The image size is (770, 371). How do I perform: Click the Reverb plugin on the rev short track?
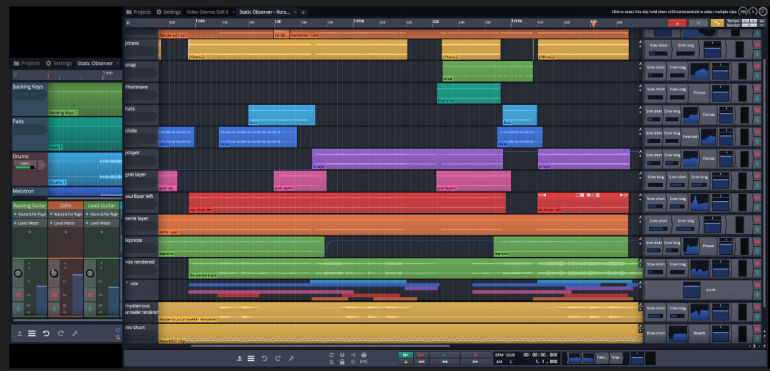(x=699, y=334)
